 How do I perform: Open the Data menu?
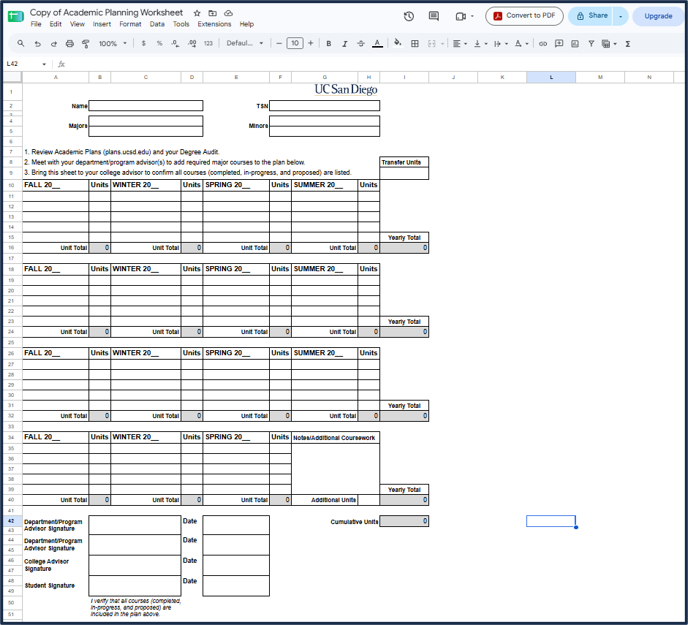(x=157, y=24)
